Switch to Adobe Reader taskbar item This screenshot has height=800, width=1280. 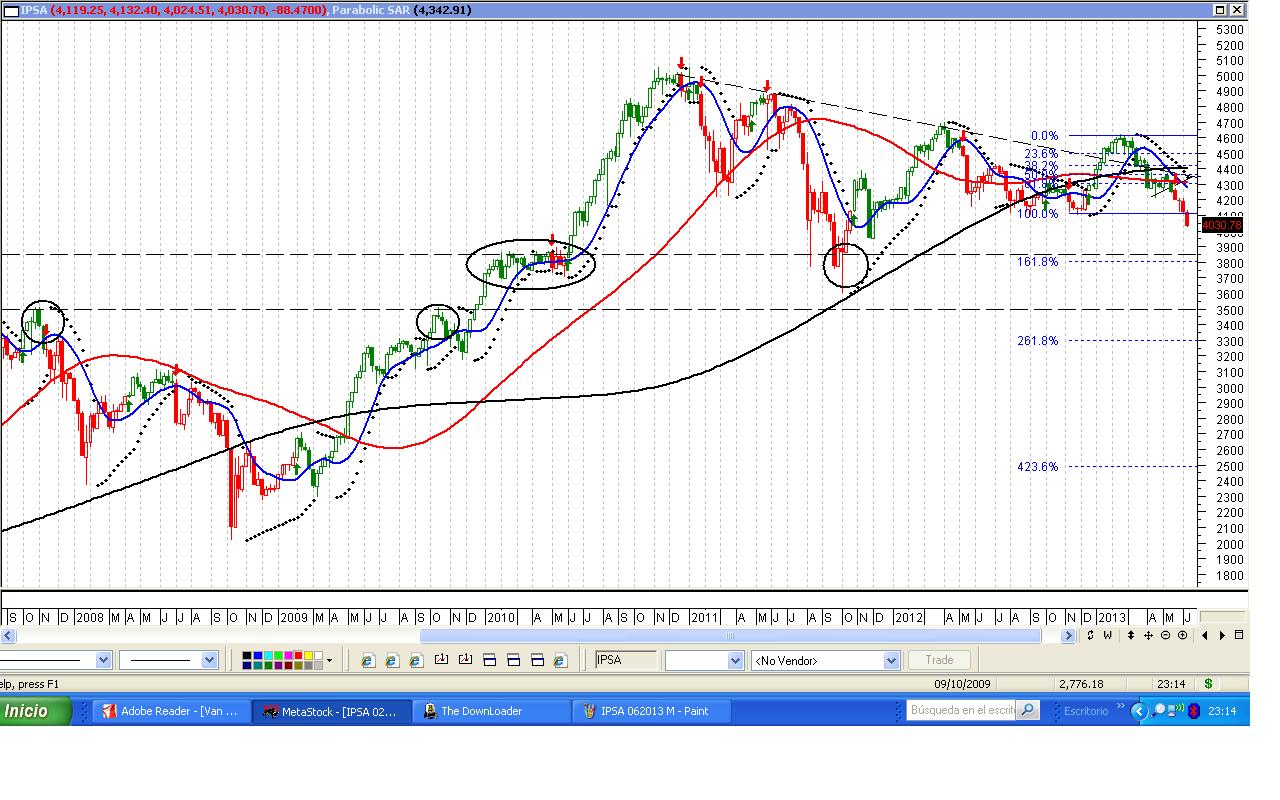[168, 711]
